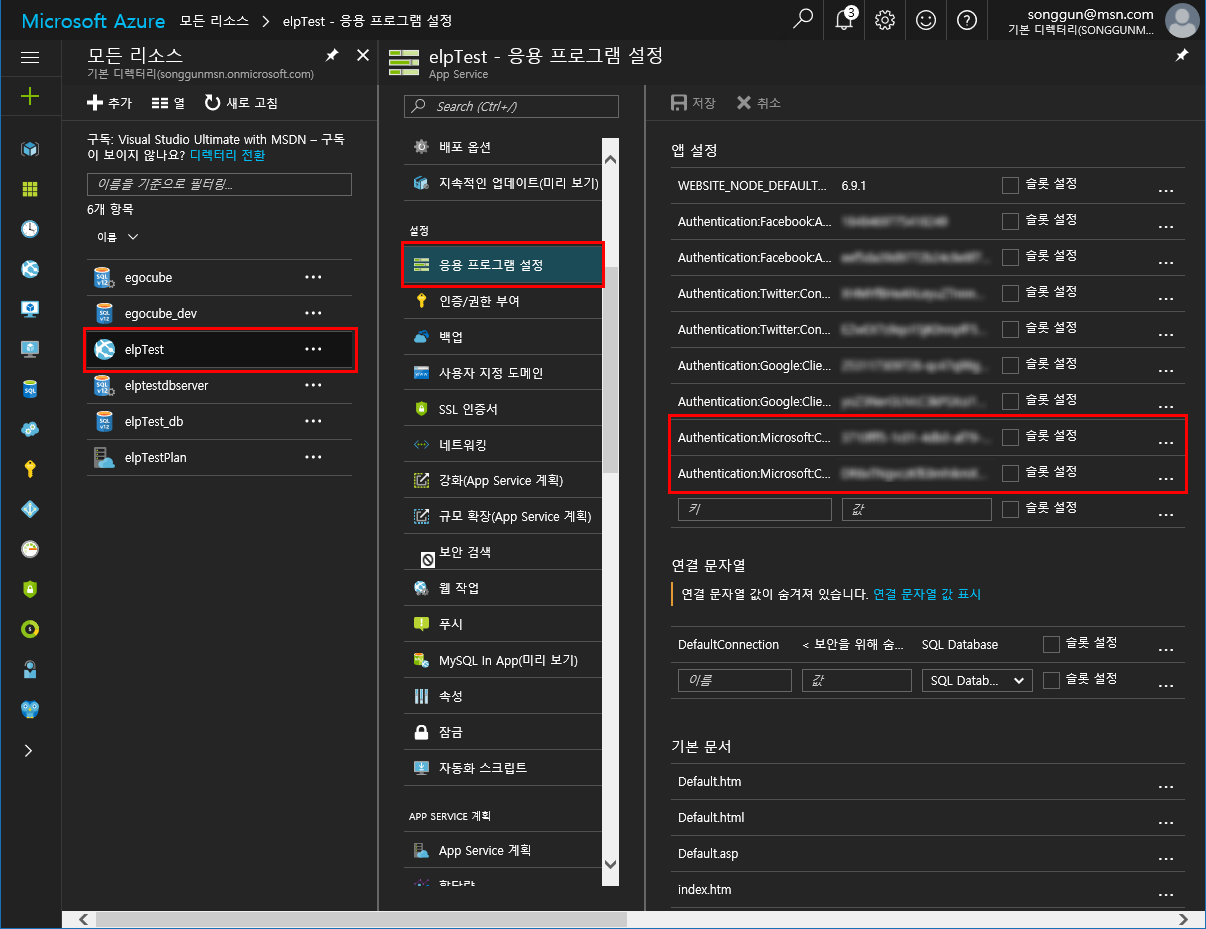Toggle slot setting for new connection string row

[1051, 680]
